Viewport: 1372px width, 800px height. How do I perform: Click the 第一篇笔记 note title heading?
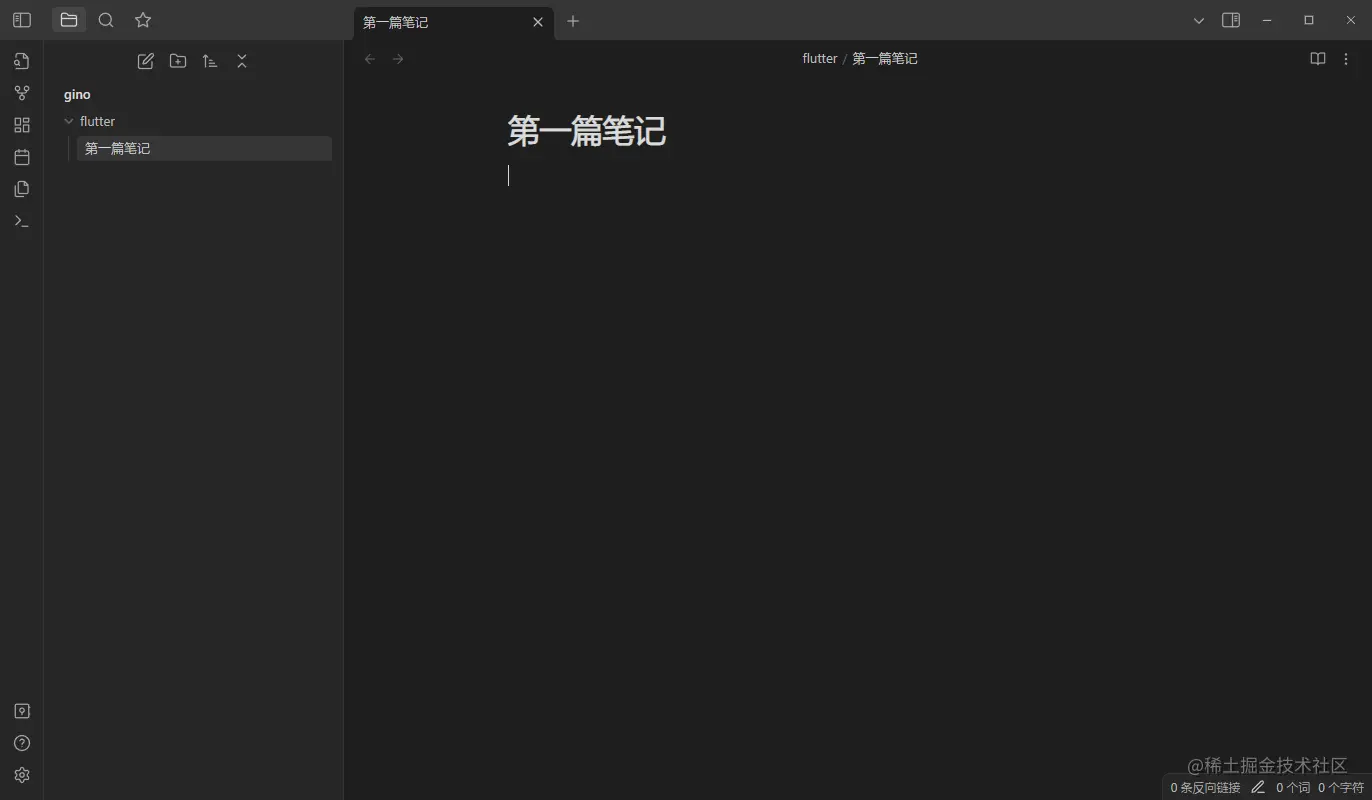pos(587,131)
